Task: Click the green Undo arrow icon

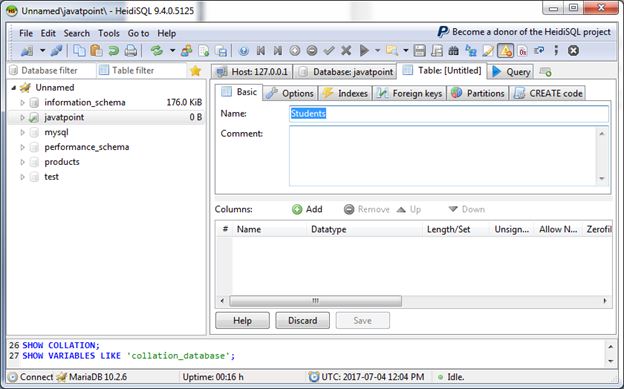Action: tap(113, 51)
